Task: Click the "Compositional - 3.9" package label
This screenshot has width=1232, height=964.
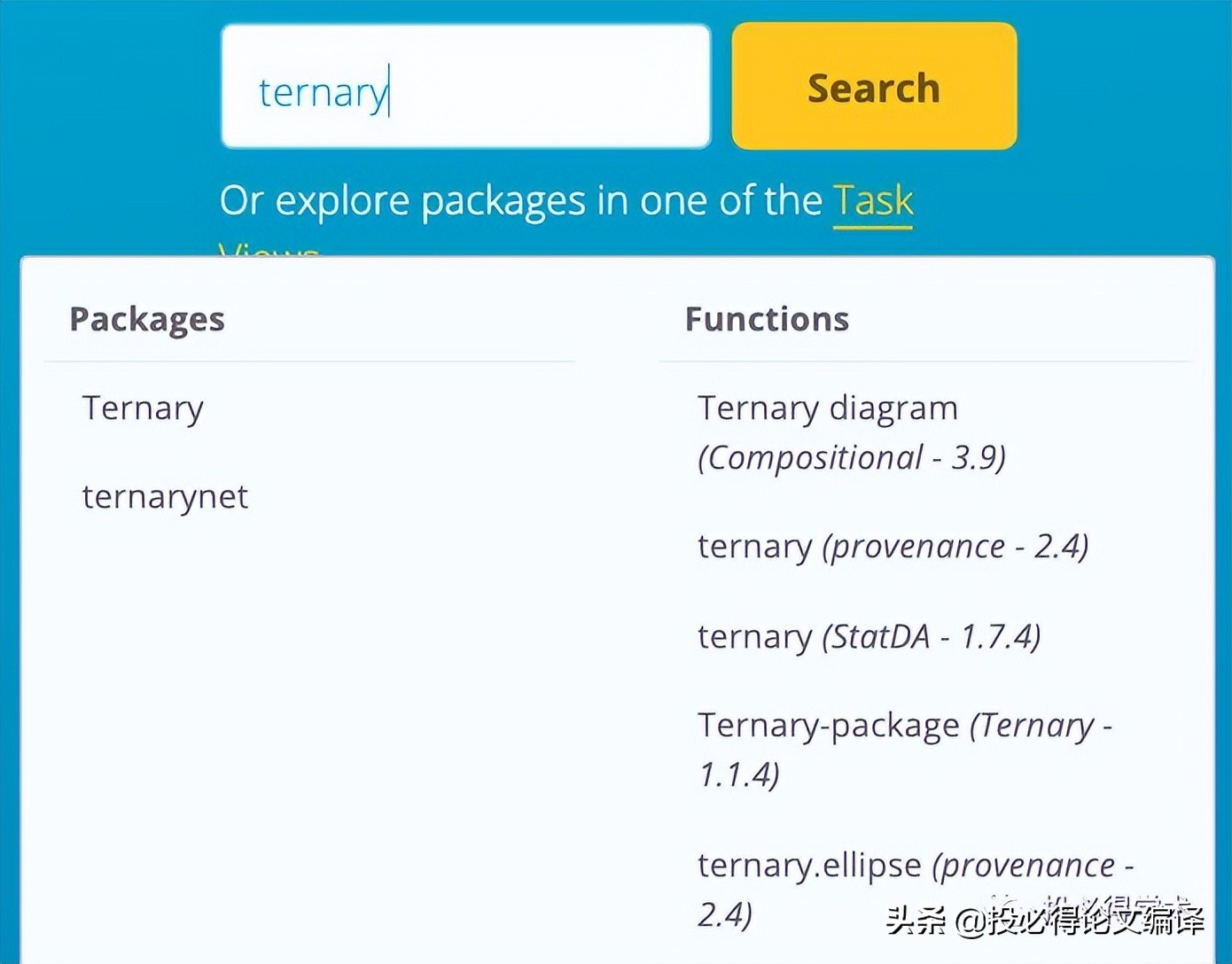Action: (852, 458)
